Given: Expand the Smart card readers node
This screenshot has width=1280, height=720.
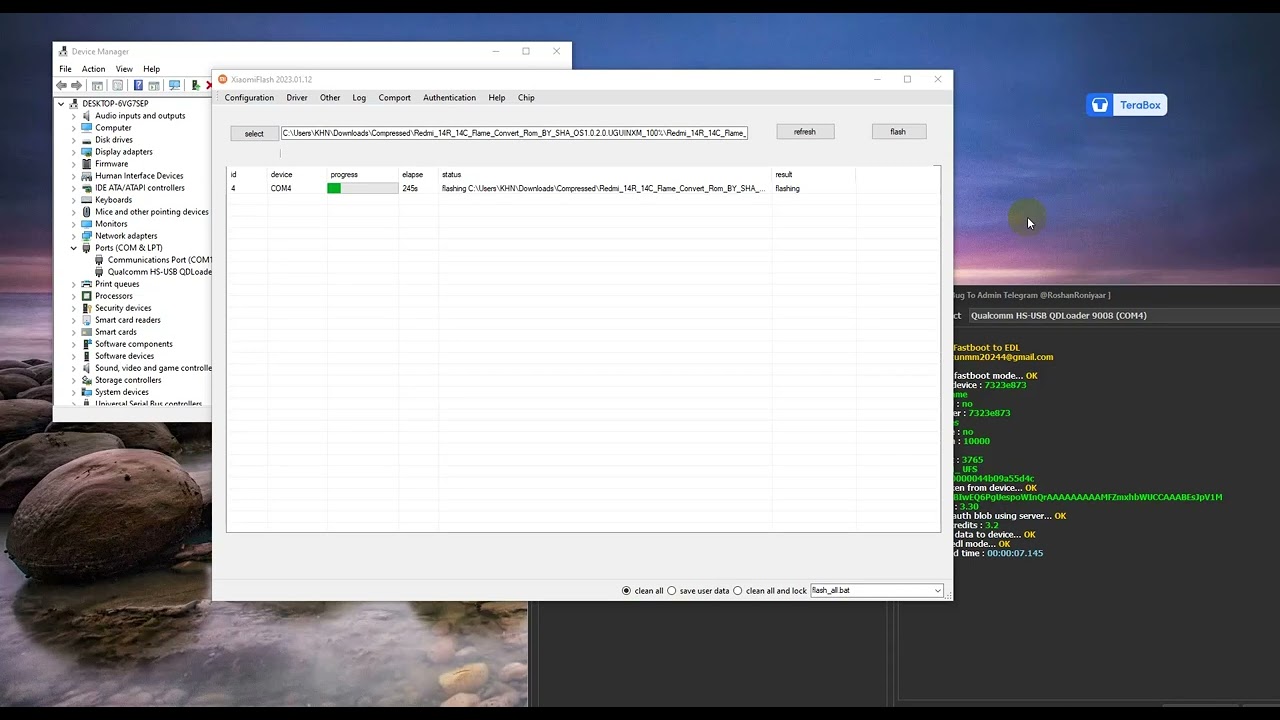Looking at the screenshot, I should click(x=73, y=320).
